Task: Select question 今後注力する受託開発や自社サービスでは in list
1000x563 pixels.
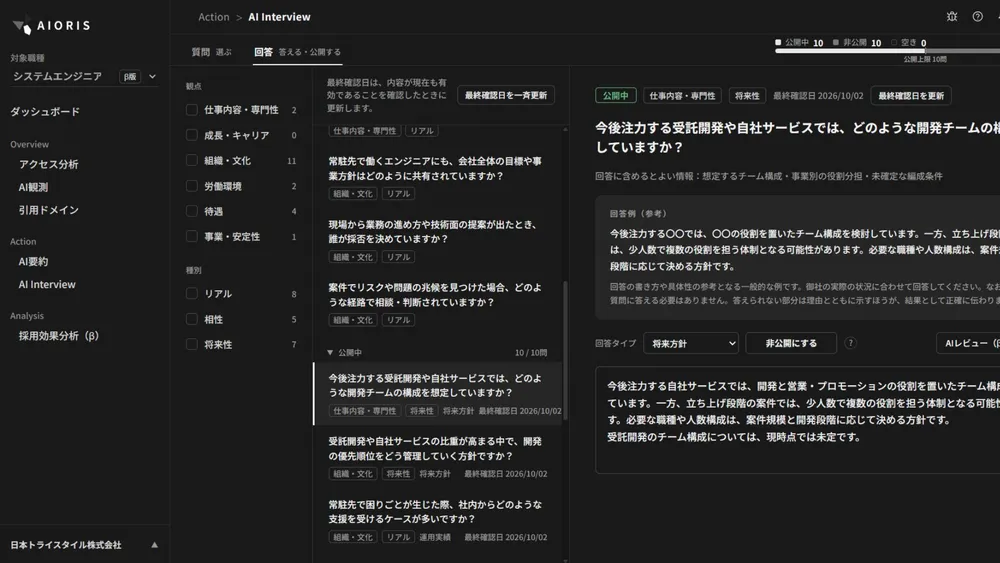Action: pyautogui.click(x=438, y=394)
